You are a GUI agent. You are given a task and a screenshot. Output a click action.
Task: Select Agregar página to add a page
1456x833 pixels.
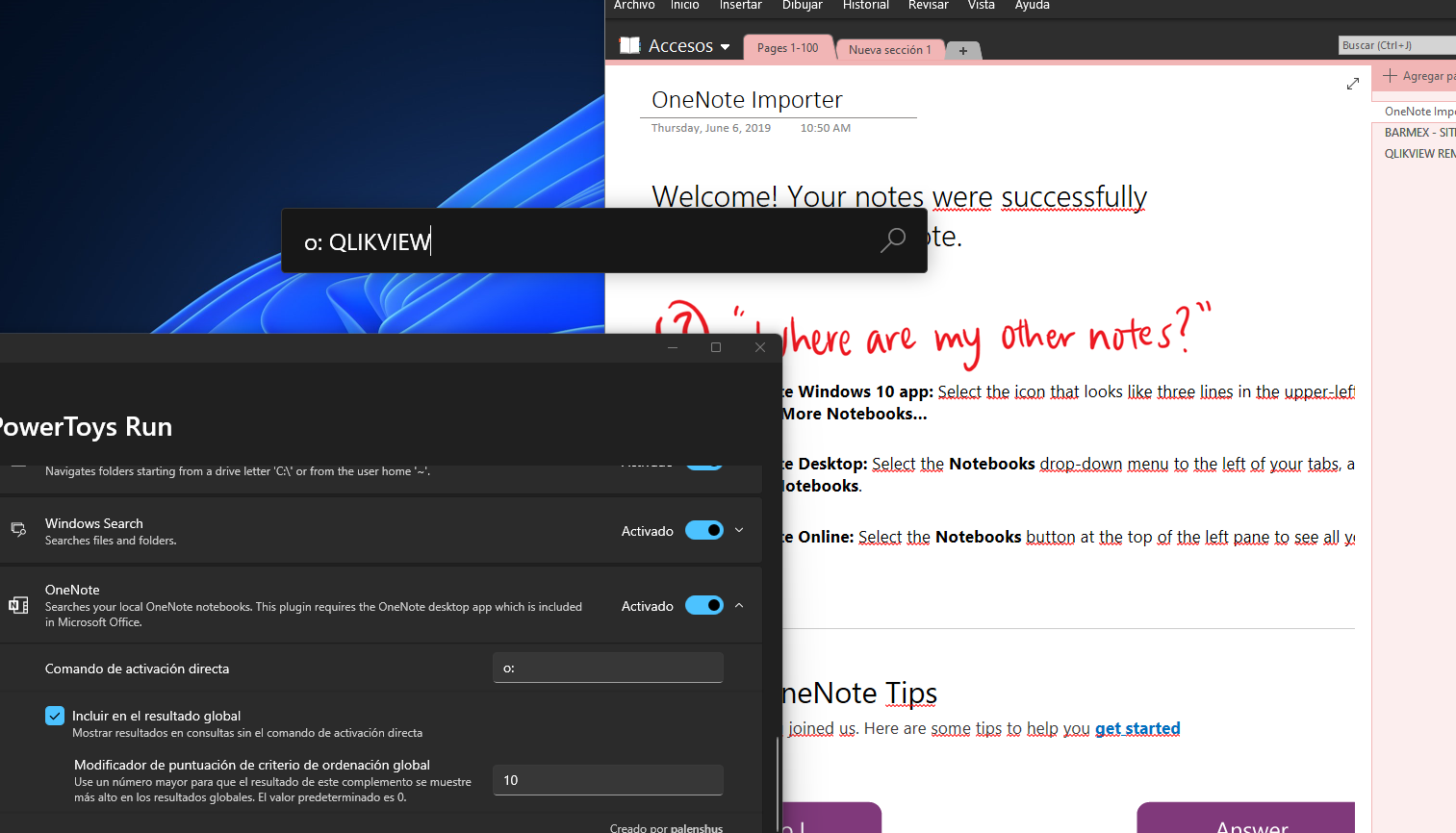[1421, 75]
